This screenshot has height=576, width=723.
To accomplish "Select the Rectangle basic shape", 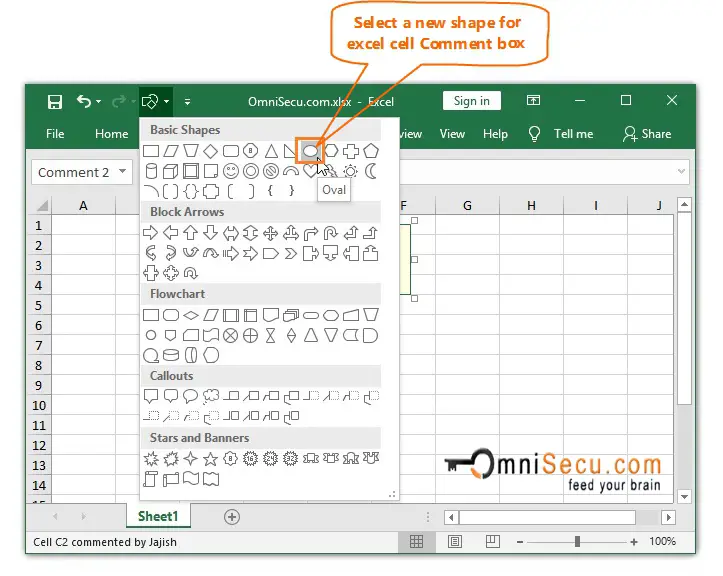I will 151,151.
